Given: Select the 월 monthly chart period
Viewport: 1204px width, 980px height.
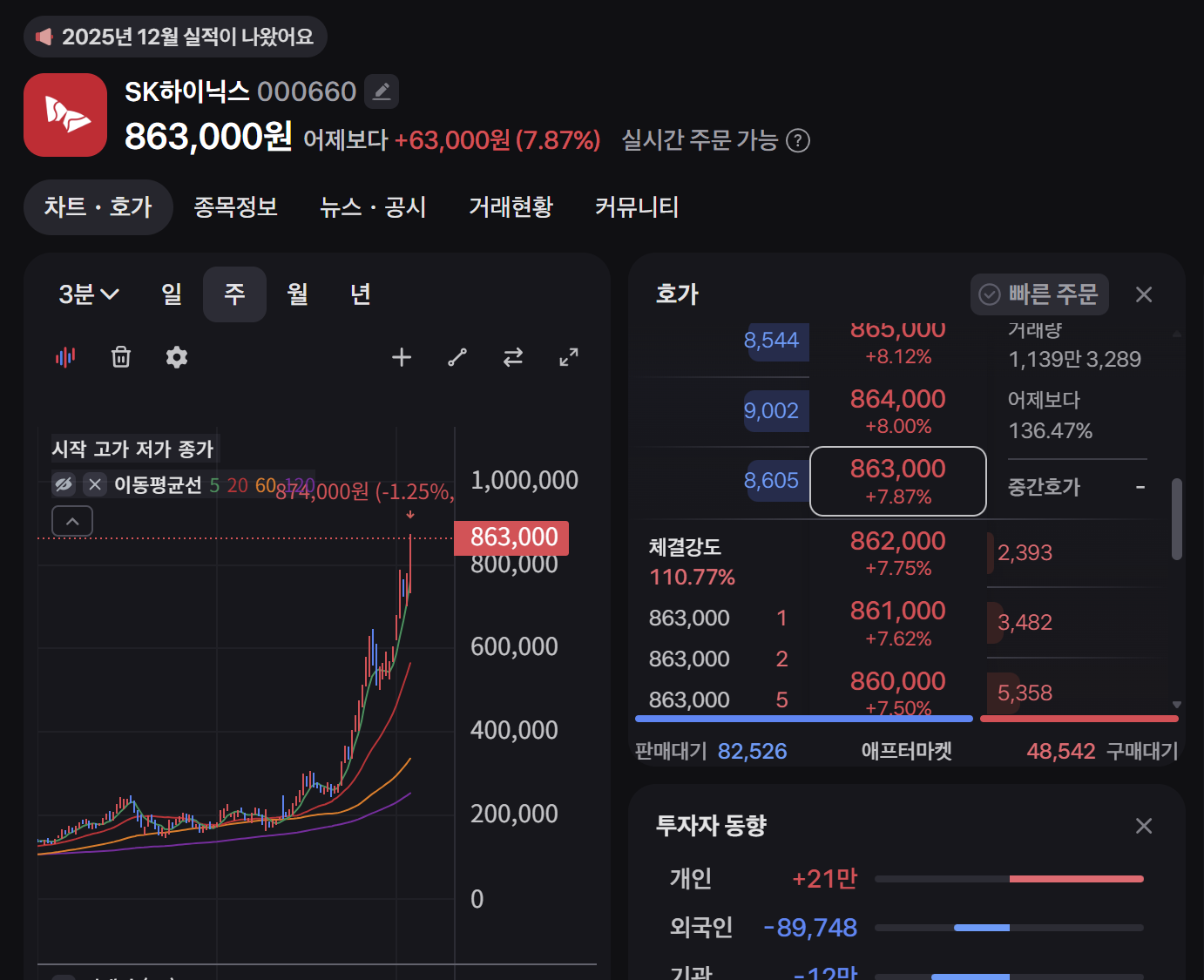Looking at the screenshot, I should pyautogui.click(x=298, y=294).
